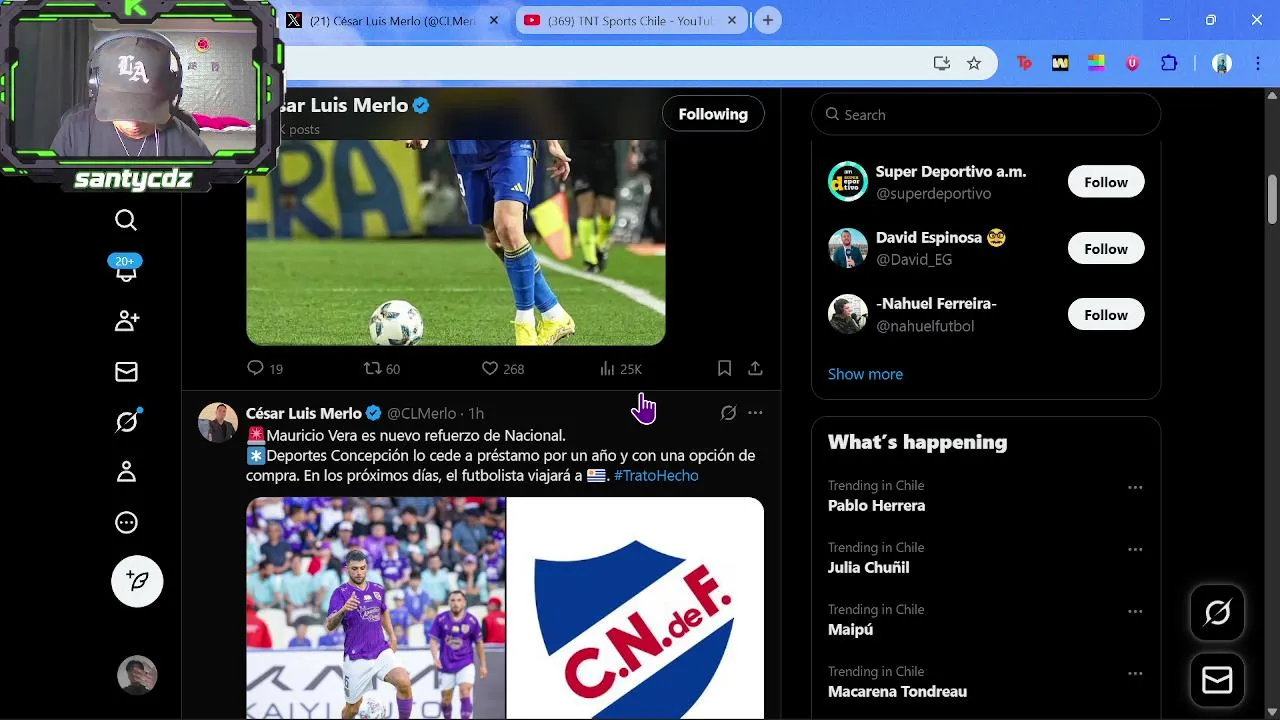Reply to the post with 19 replies
1280x720 pixels.
[x=265, y=369]
